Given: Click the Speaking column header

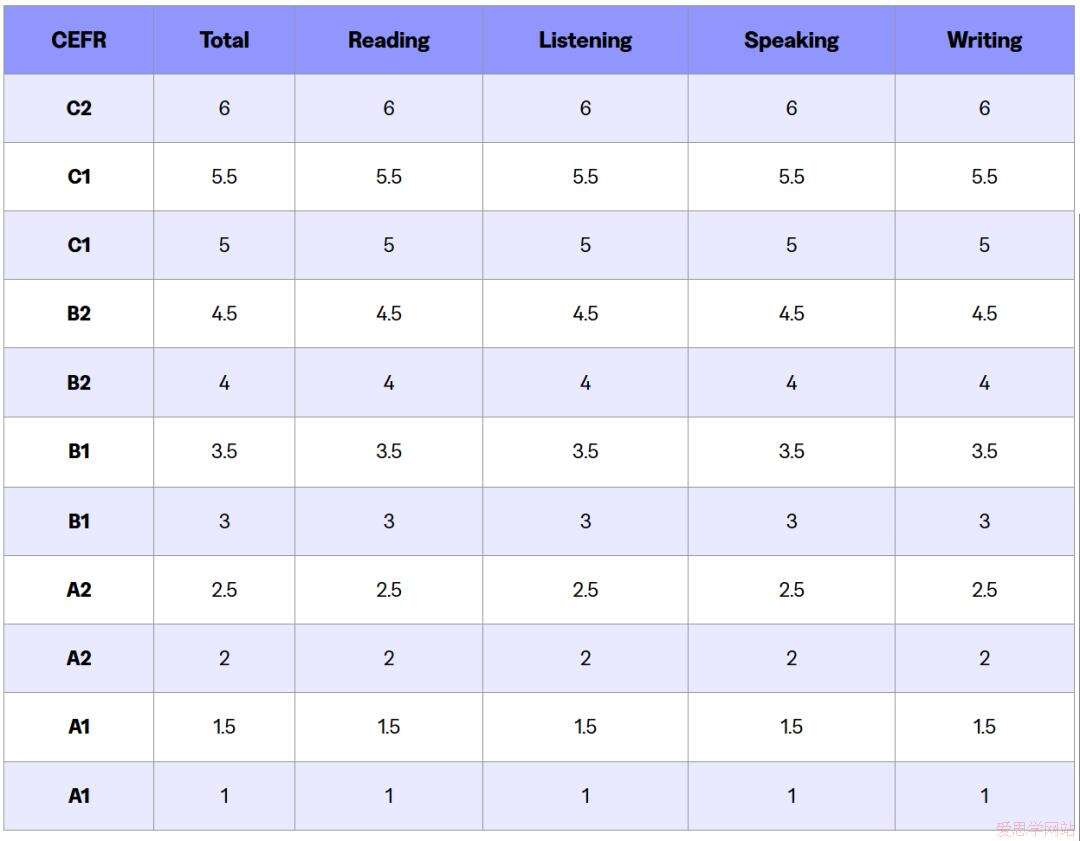Looking at the screenshot, I should tap(791, 41).
